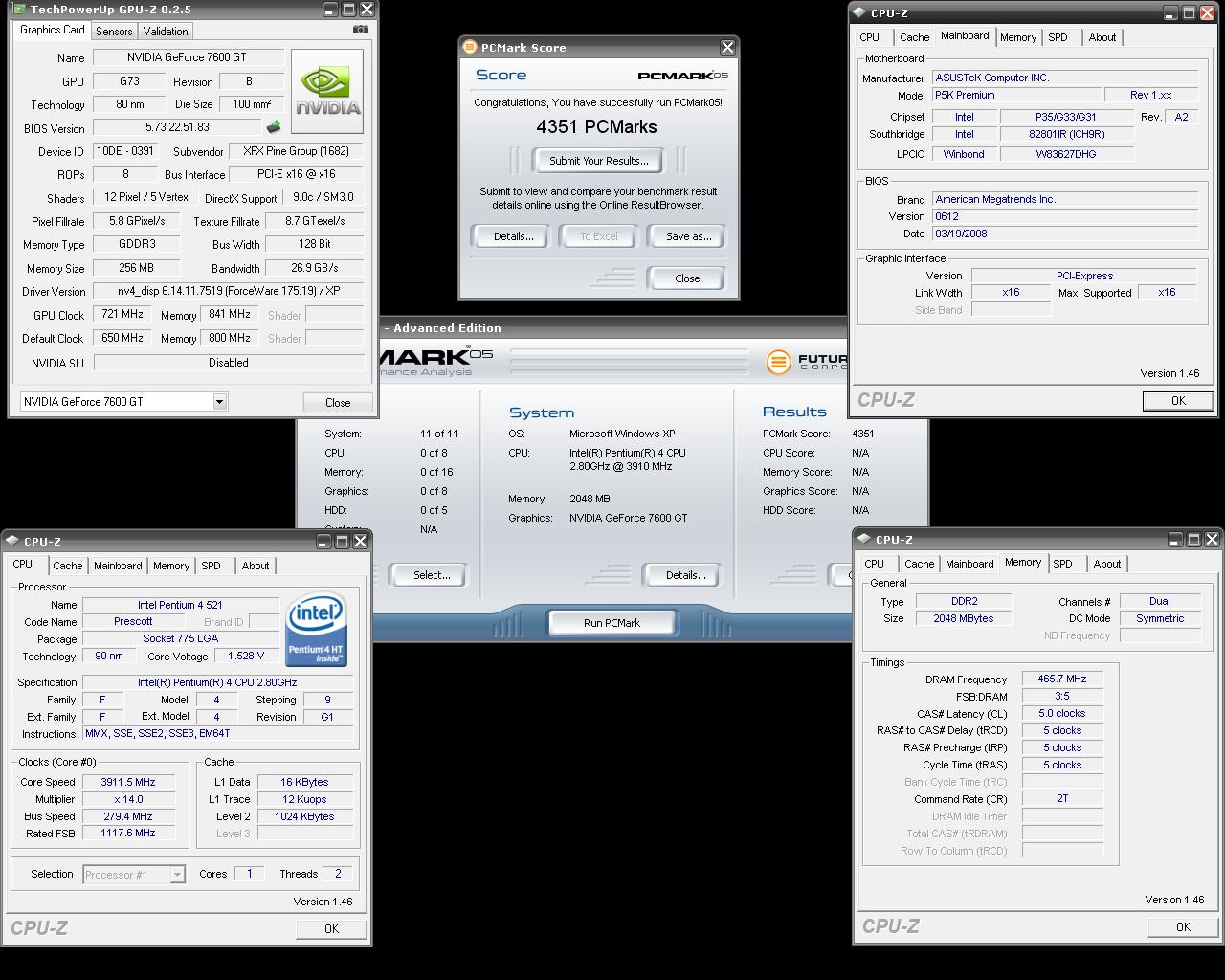1225x980 pixels.
Task: Minimize the GPU-Z window
Action: click(330, 10)
